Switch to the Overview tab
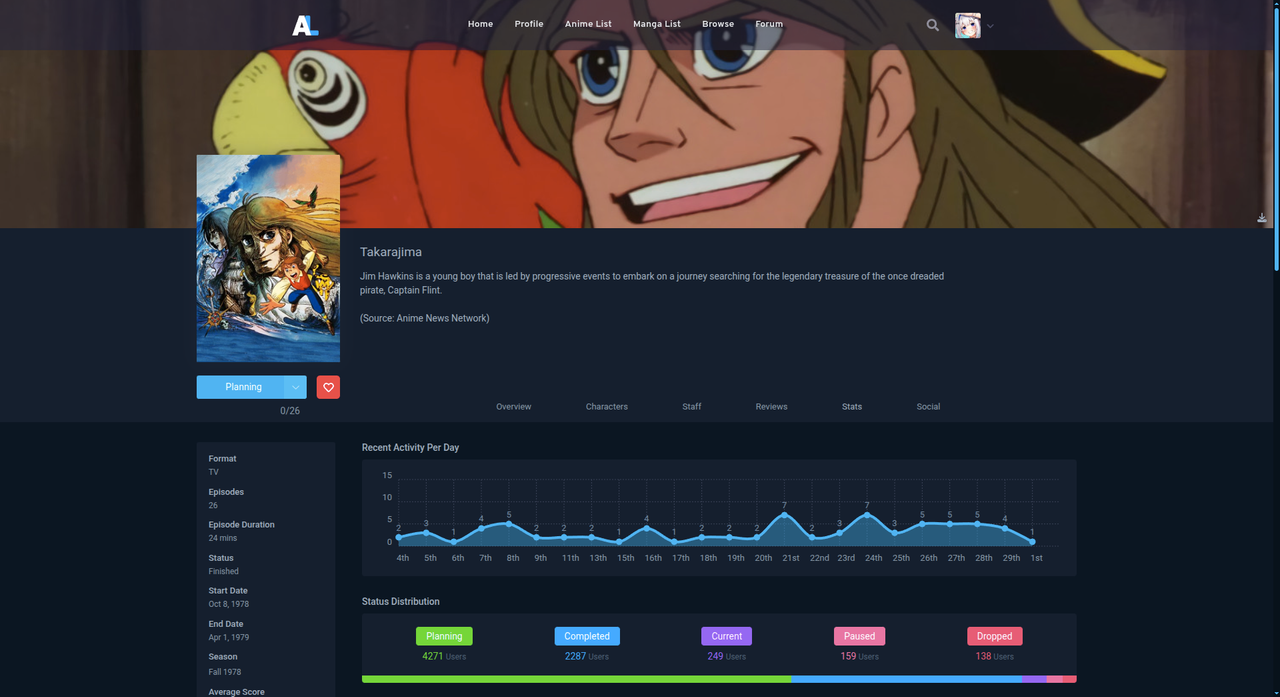Screen dimensions: 1280x697 point(514,407)
